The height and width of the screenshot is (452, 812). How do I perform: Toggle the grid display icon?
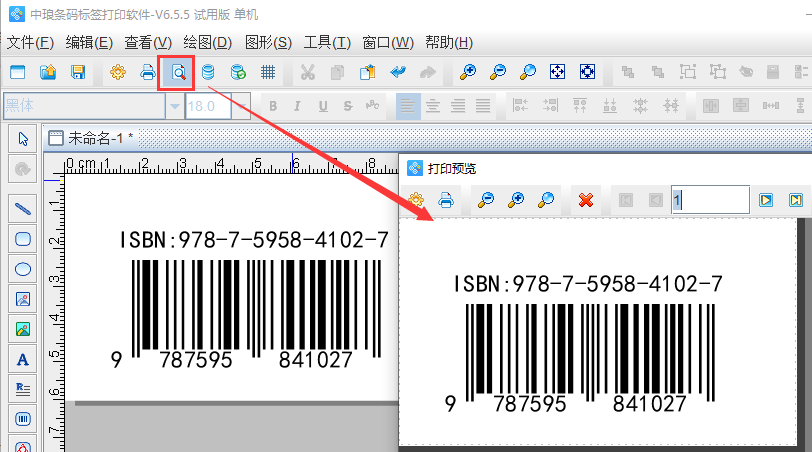[268, 72]
